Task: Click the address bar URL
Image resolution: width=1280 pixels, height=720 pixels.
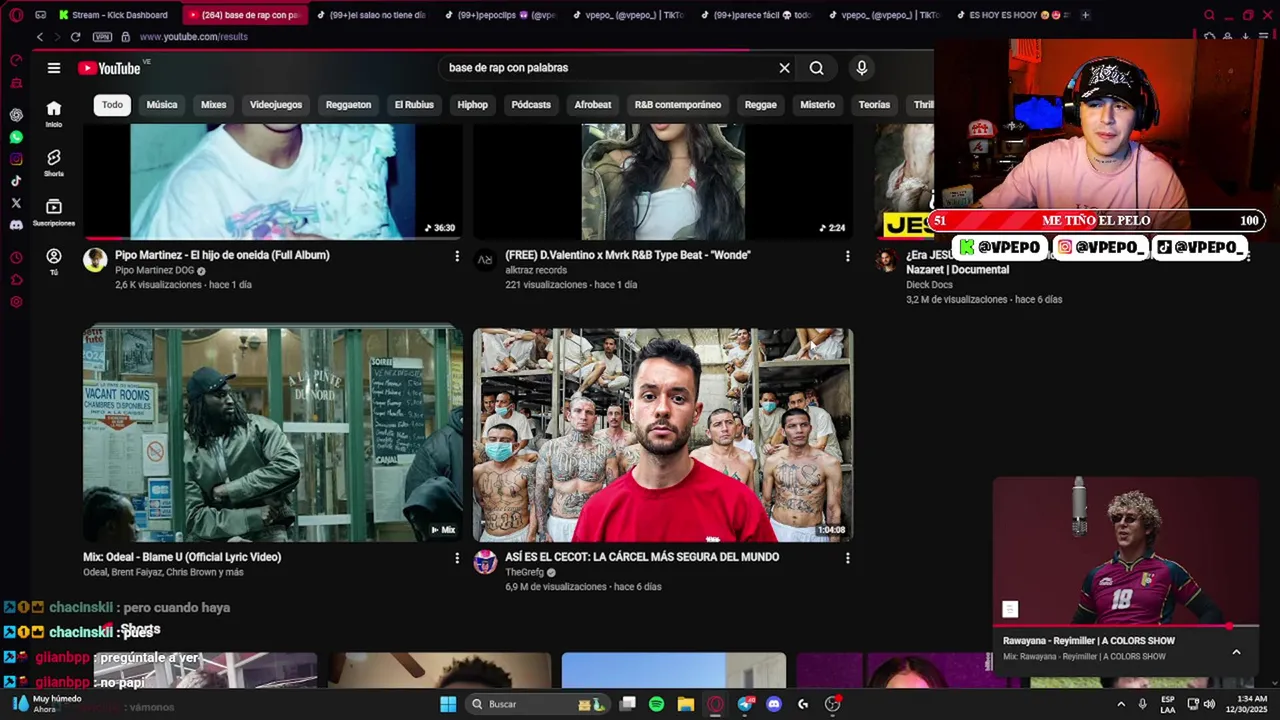Action: point(194,37)
